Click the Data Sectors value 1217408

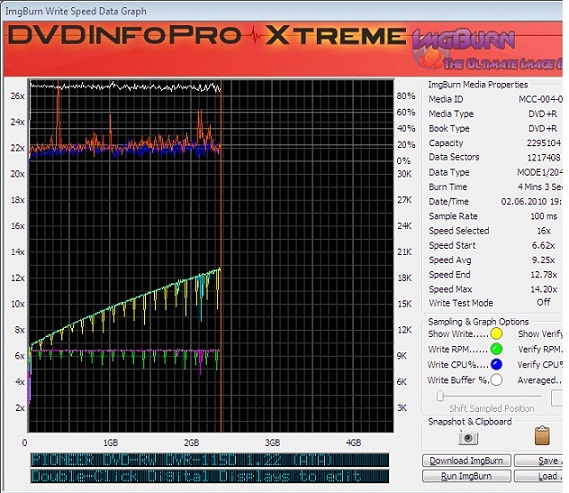pos(544,157)
